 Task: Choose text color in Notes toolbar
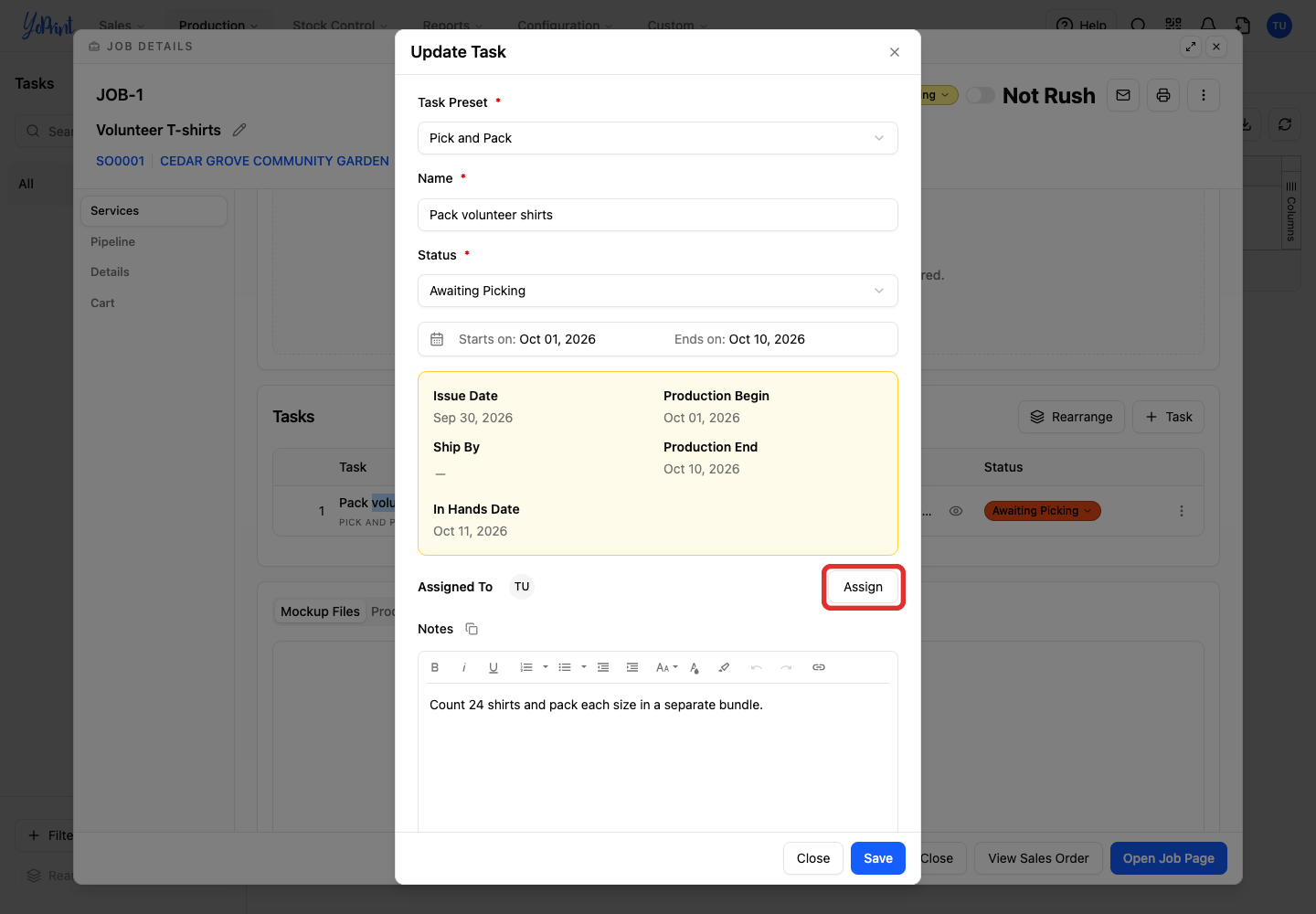coord(695,667)
